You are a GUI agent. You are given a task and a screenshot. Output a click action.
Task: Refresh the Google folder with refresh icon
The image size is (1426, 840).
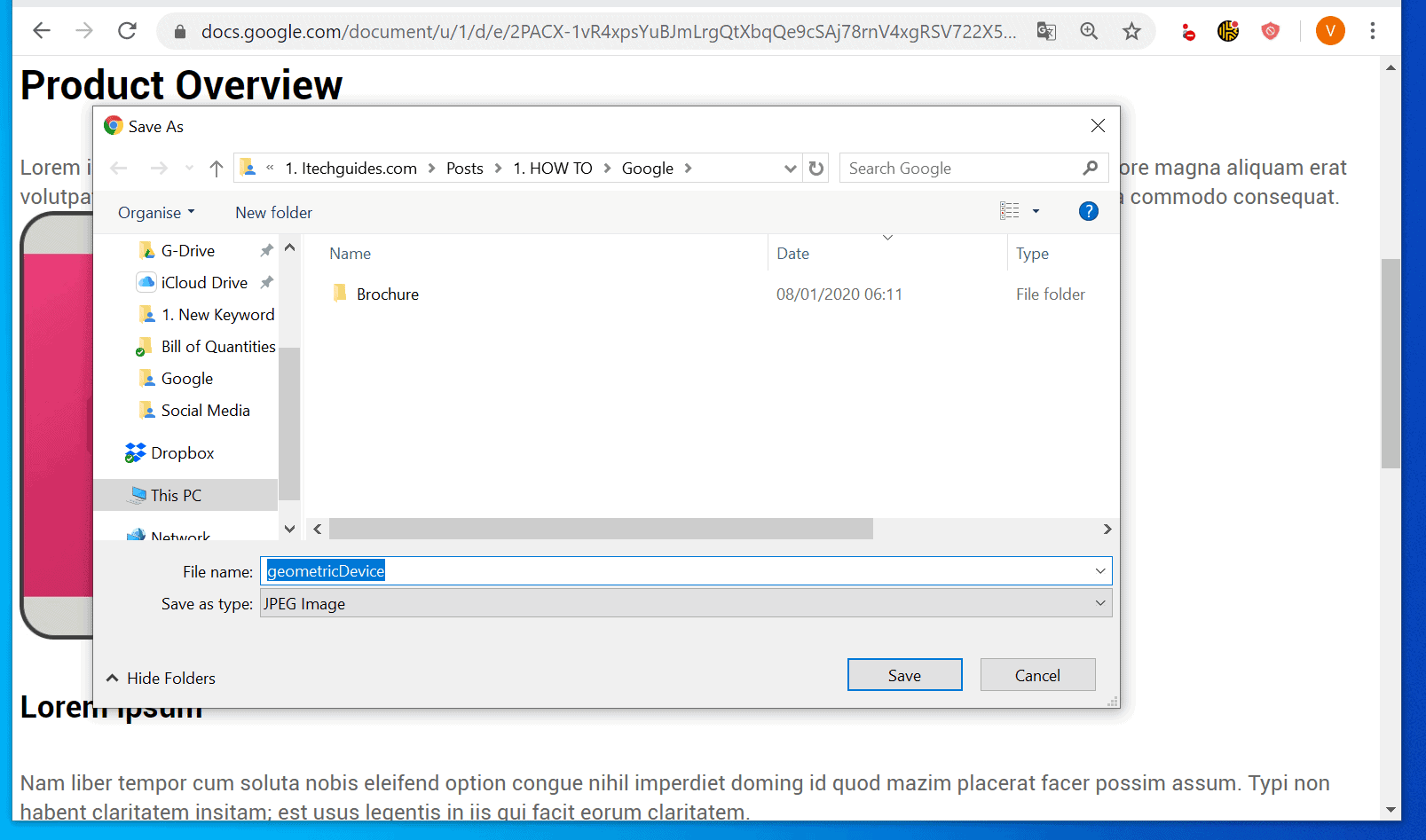[815, 168]
